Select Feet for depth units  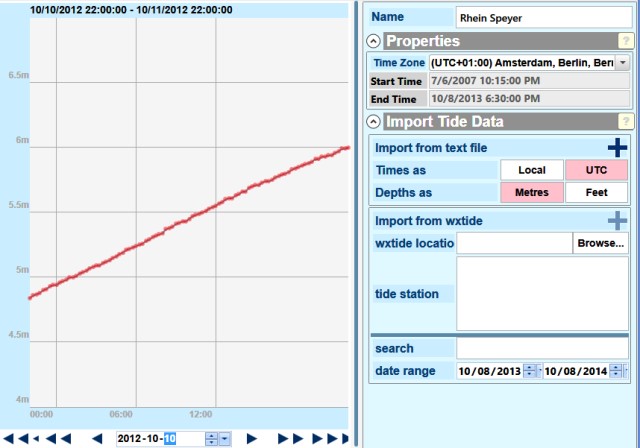(597, 193)
